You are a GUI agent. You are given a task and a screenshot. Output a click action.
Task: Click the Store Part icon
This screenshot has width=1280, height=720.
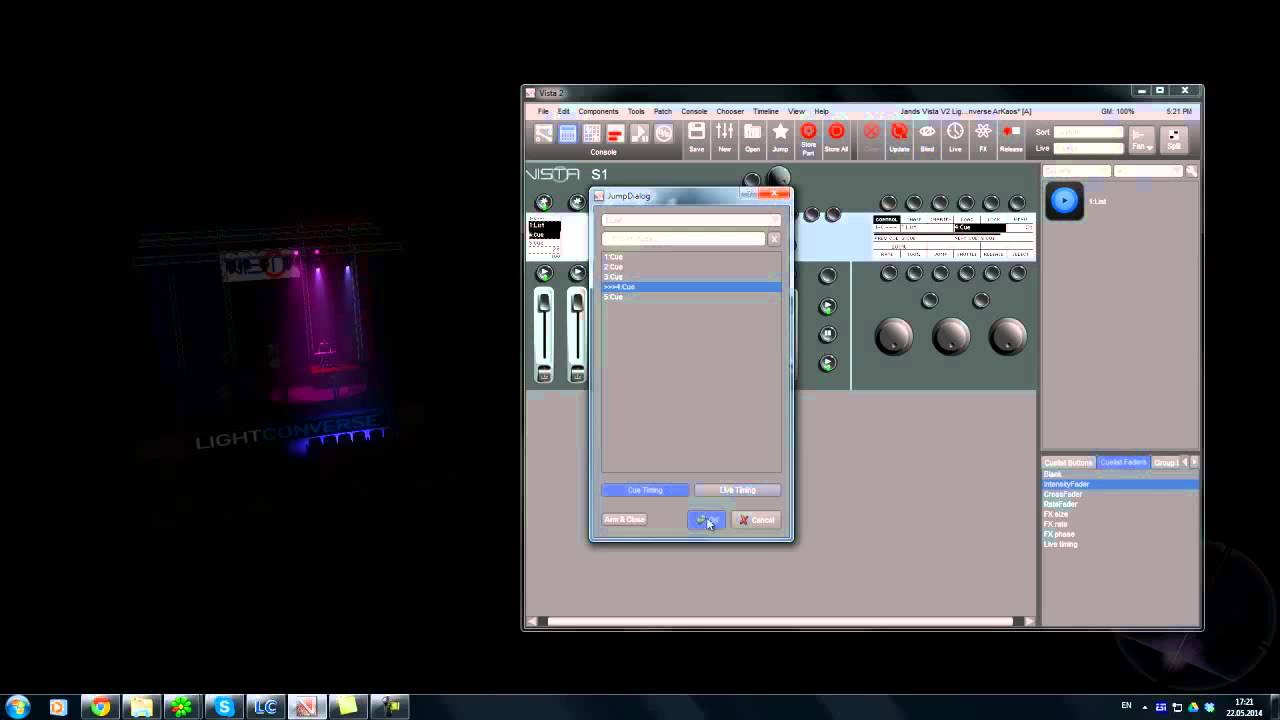click(x=808, y=138)
